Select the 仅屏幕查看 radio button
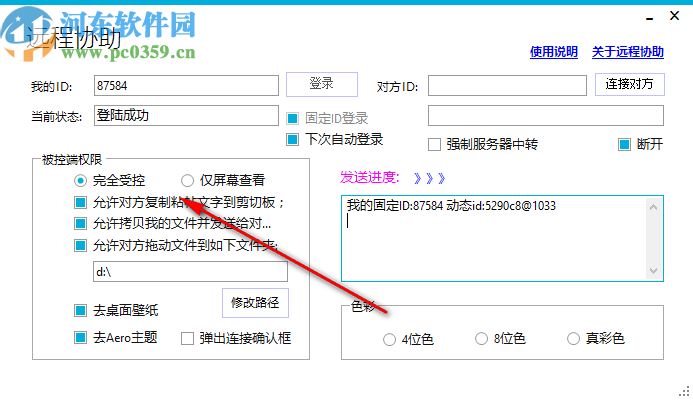Image resolution: width=693 pixels, height=400 pixels. 187,180
